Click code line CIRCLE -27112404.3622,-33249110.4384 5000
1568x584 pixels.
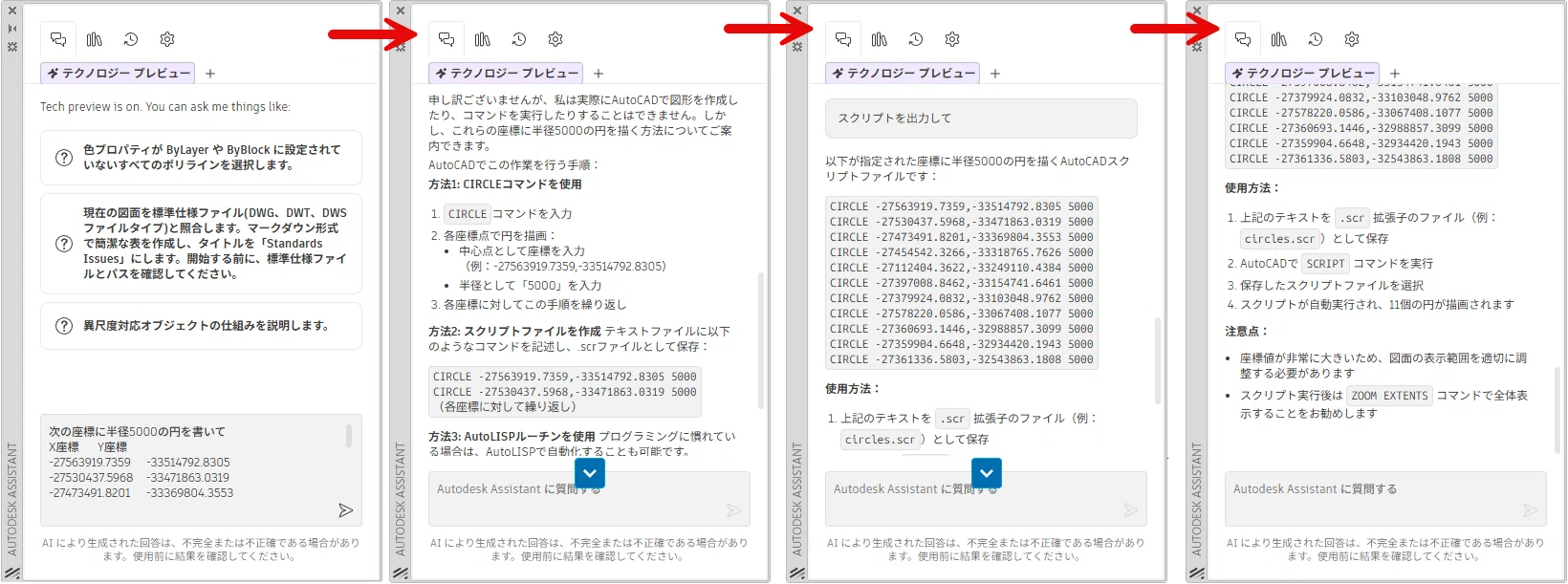pyautogui.click(x=961, y=268)
